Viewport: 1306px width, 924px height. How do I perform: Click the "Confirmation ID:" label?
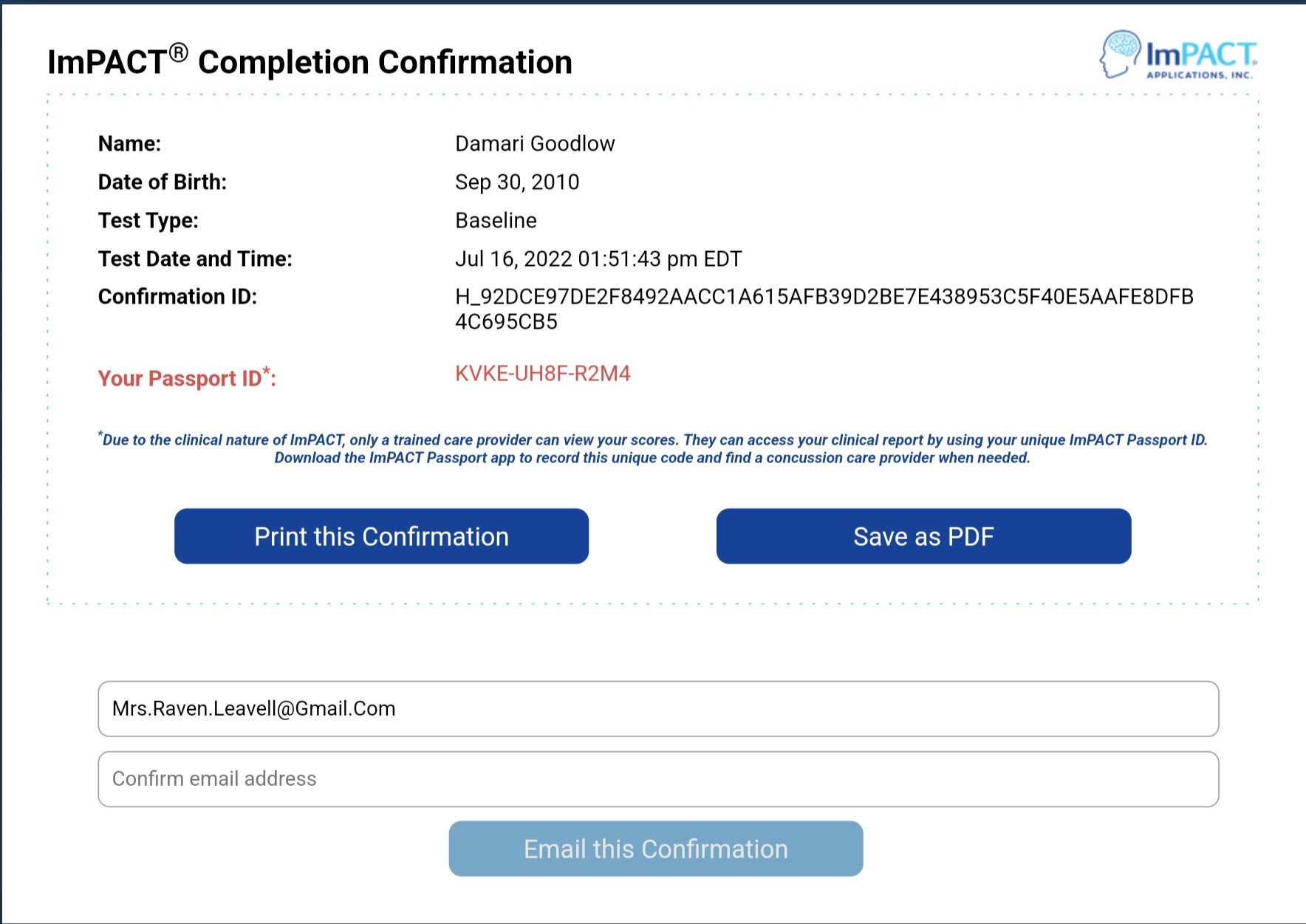(177, 297)
